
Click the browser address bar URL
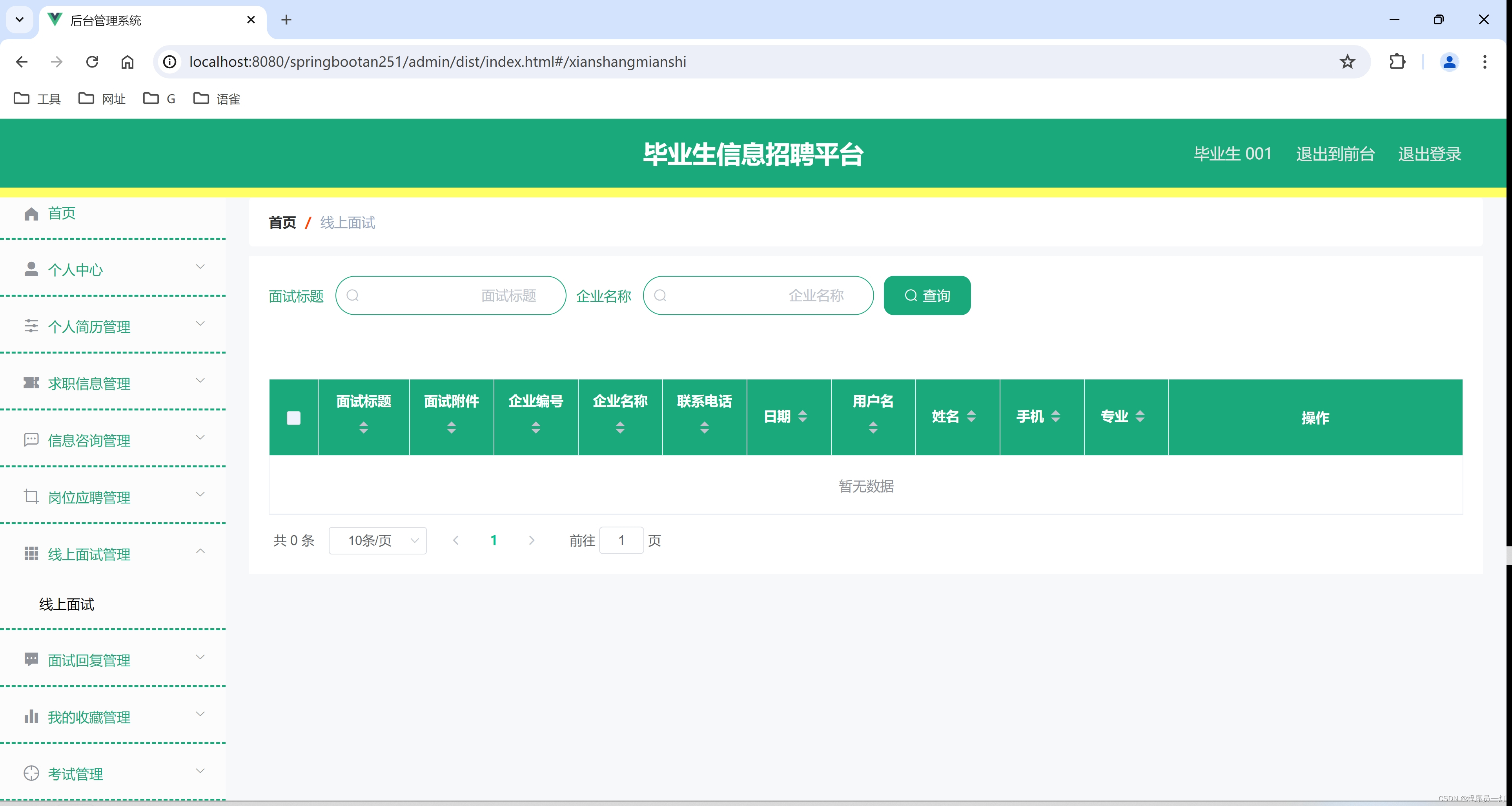[x=438, y=62]
